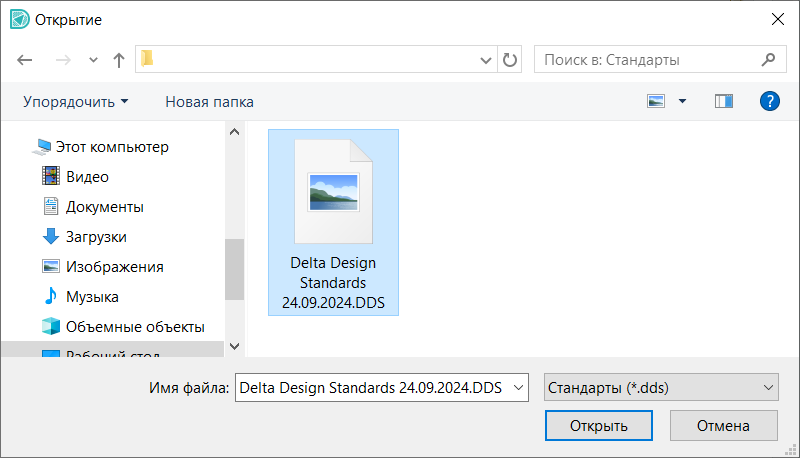This screenshot has height=458, width=800.
Task: Click the Изображения picture icon
Action: click(x=51, y=266)
